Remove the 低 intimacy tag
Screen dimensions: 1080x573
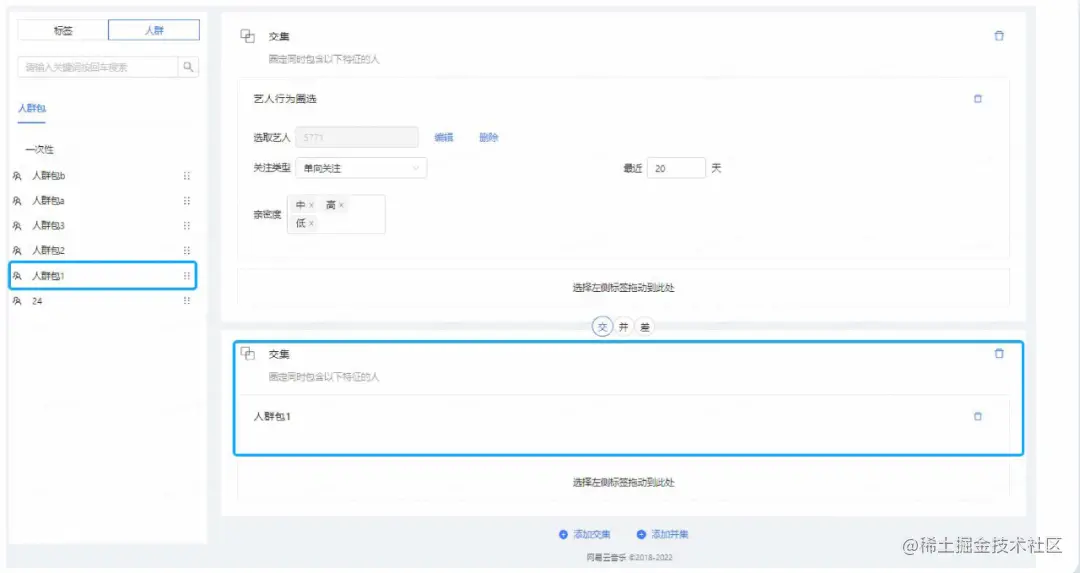[311, 223]
